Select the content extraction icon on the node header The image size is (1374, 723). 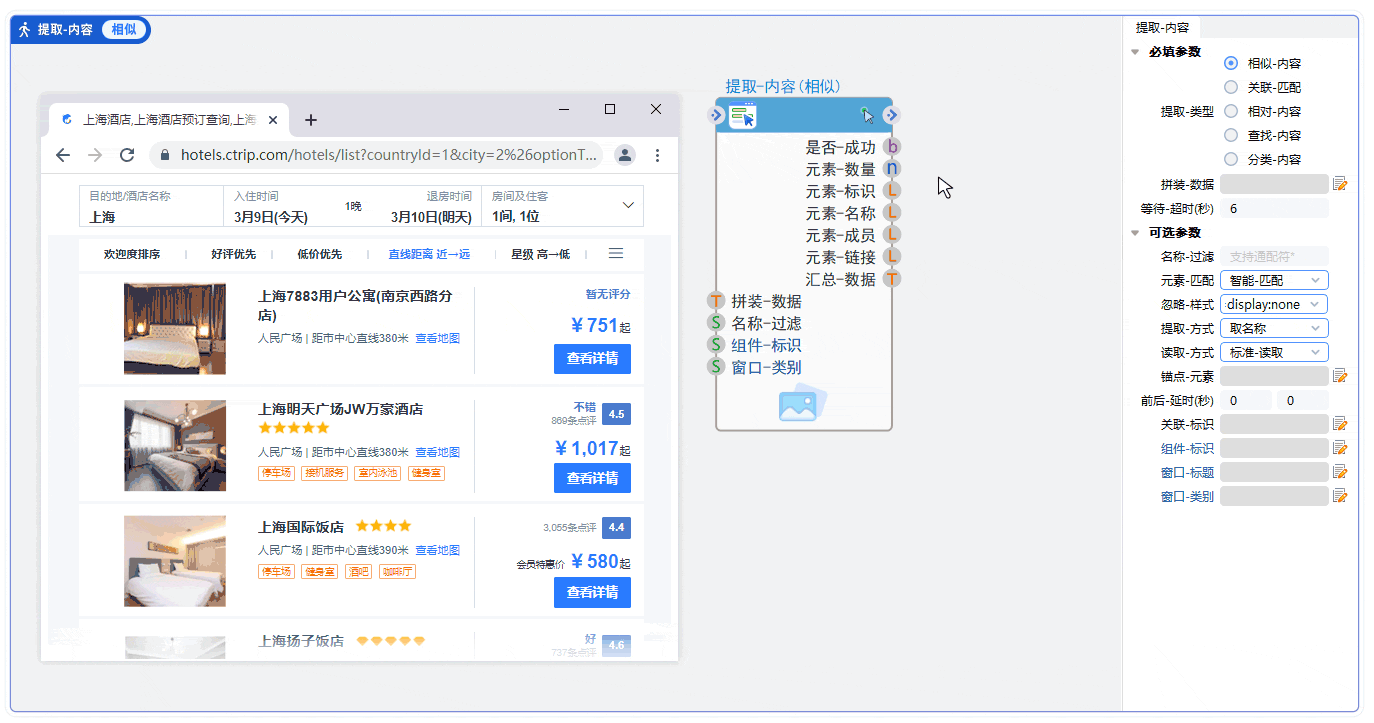point(742,115)
